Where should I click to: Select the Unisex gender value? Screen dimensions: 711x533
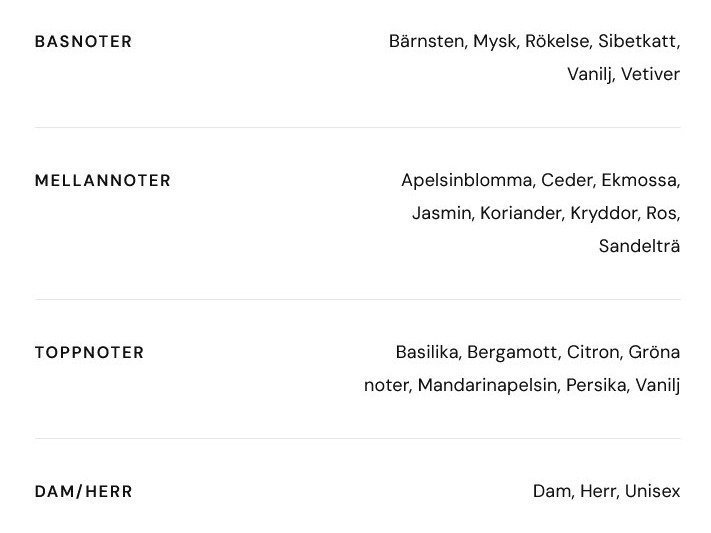click(x=652, y=492)
